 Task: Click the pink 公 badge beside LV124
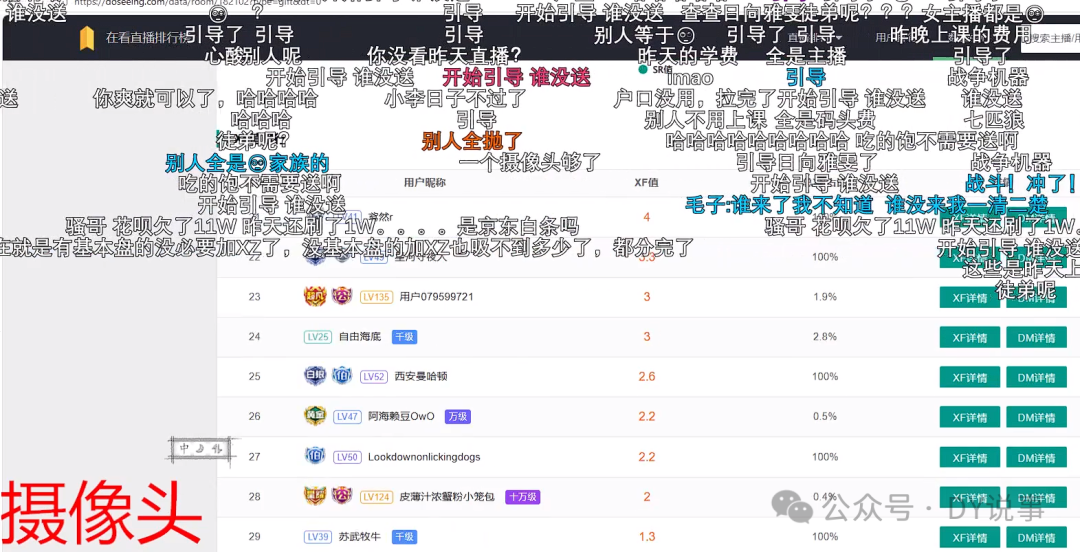click(342, 496)
